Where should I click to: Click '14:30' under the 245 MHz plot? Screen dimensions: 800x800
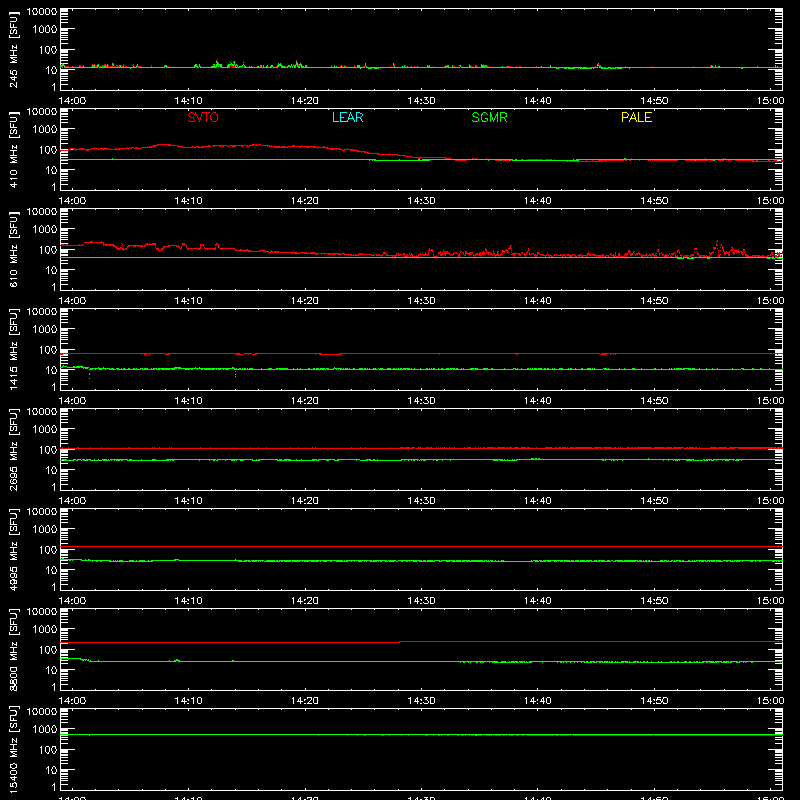click(x=421, y=101)
